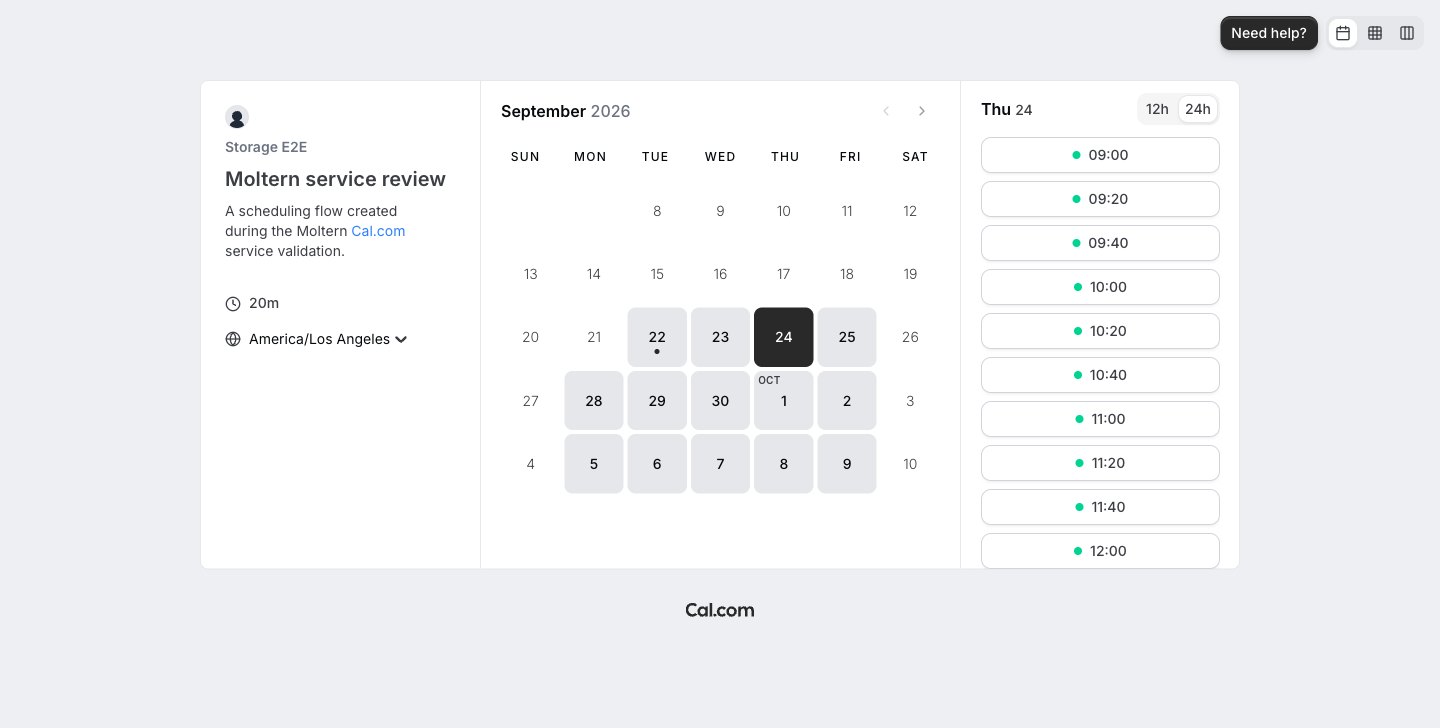This screenshot has height=728, width=1440.
Task: Switch to column view icon
Action: tap(1407, 33)
